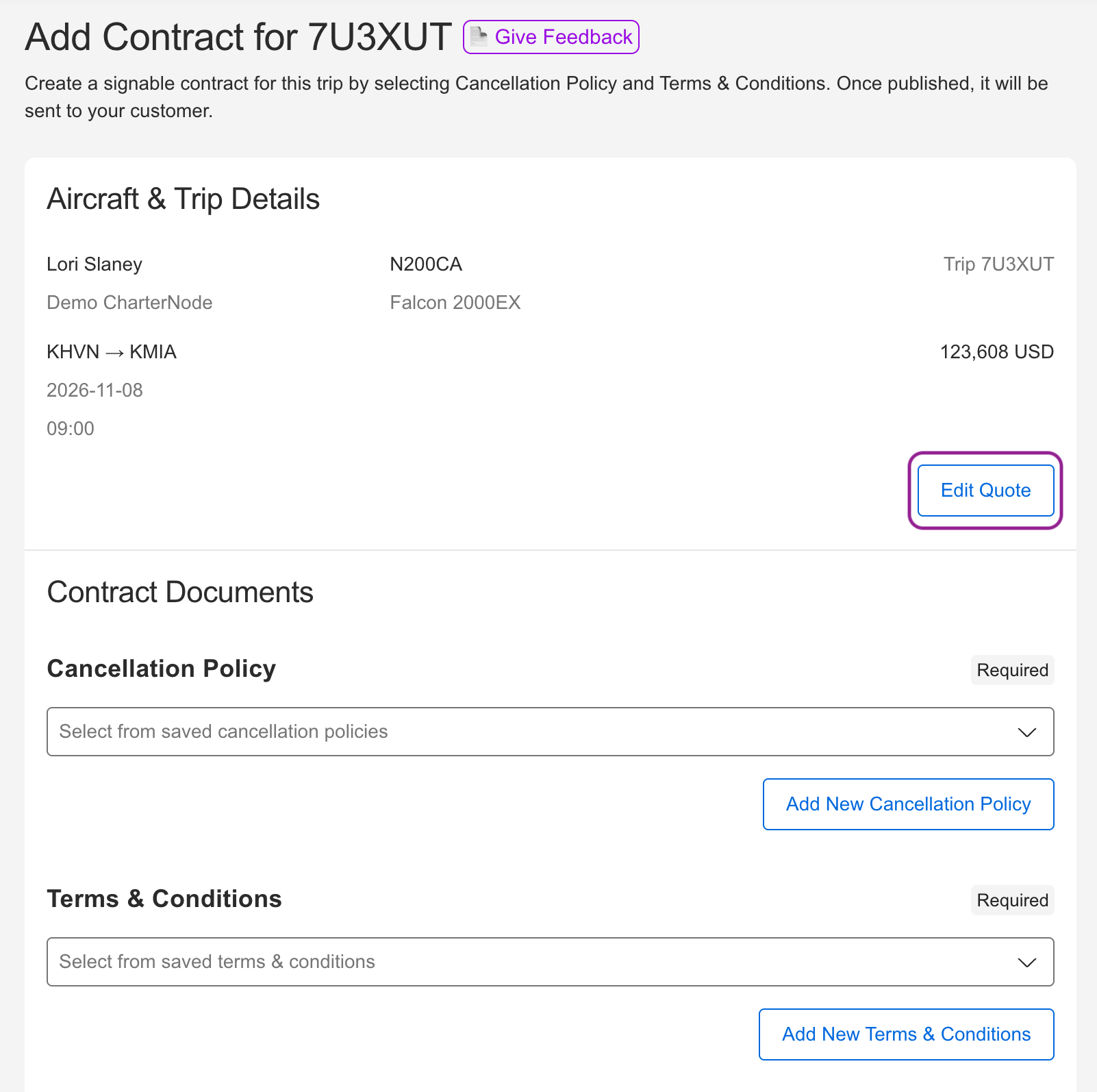Click the N200CA tail number
This screenshot has width=1097, height=1092.
click(426, 264)
